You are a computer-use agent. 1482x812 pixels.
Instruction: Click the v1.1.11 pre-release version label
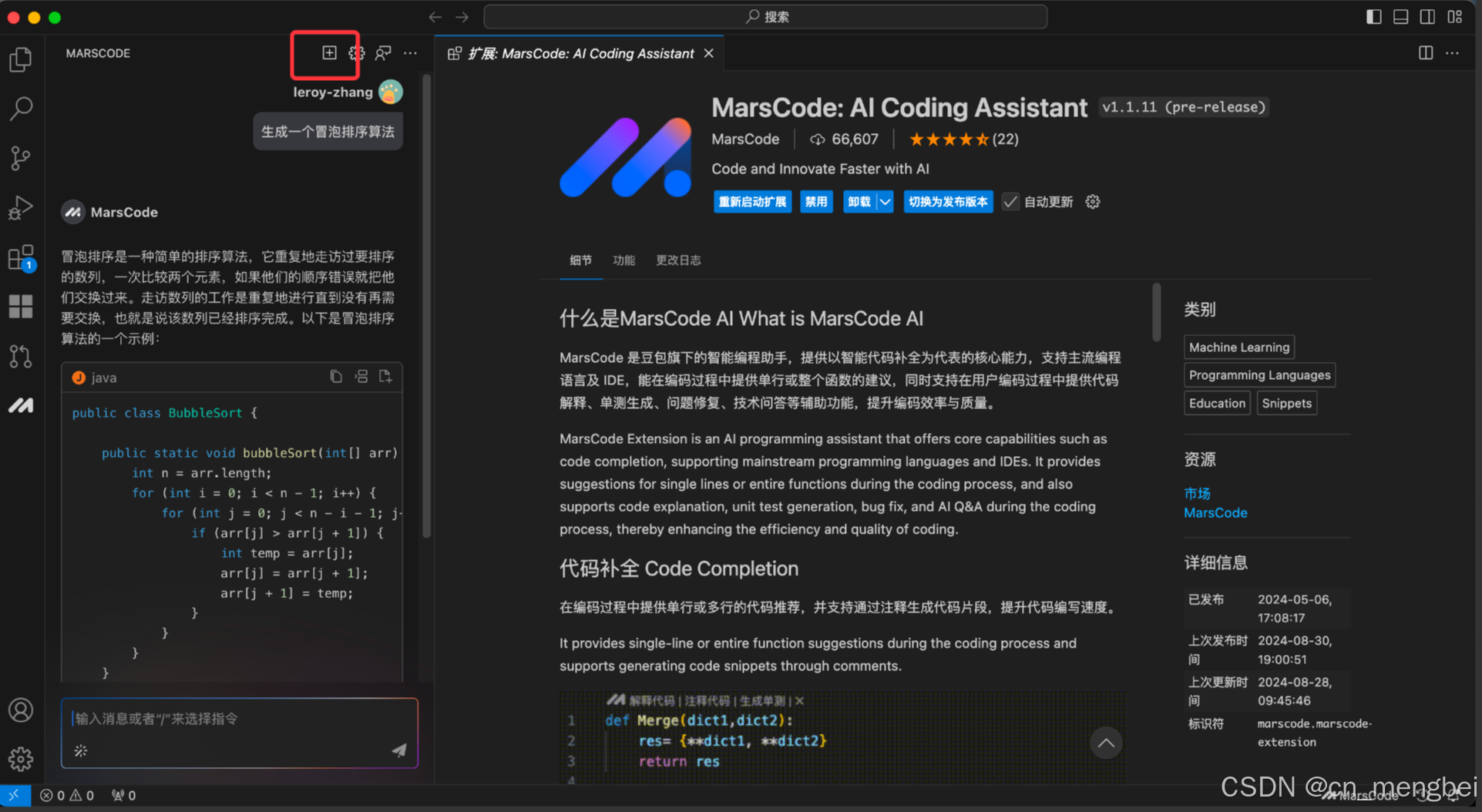coord(1184,107)
